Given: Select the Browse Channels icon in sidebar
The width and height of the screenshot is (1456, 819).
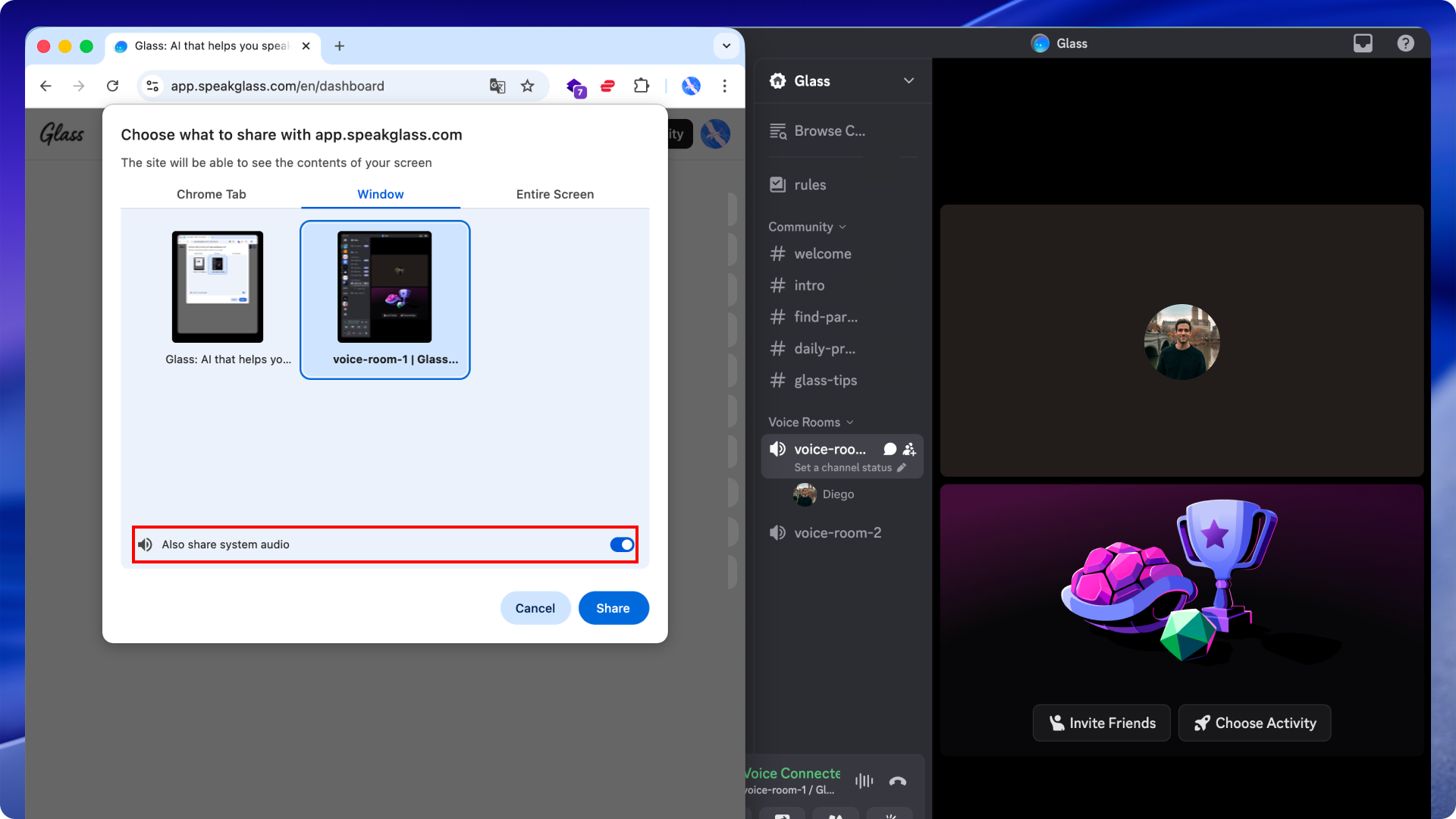Looking at the screenshot, I should click(x=778, y=130).
